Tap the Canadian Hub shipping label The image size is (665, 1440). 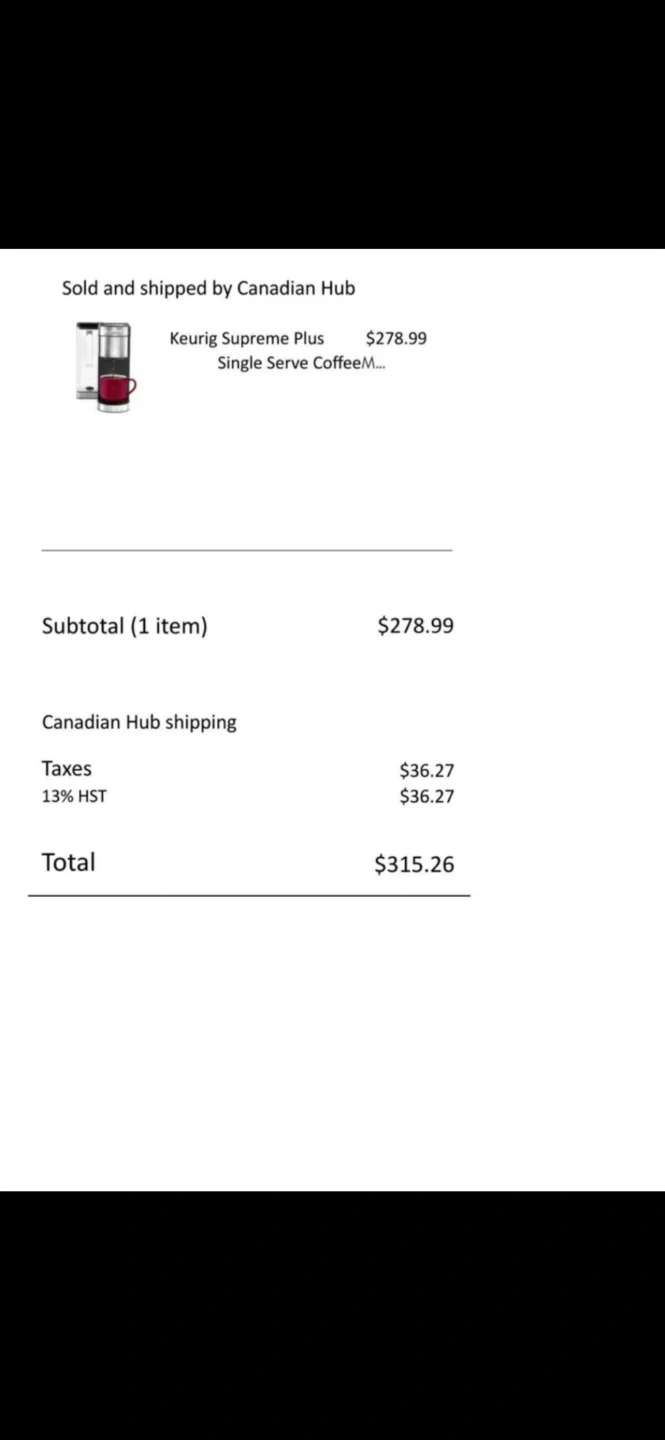(x=139, y=722)
